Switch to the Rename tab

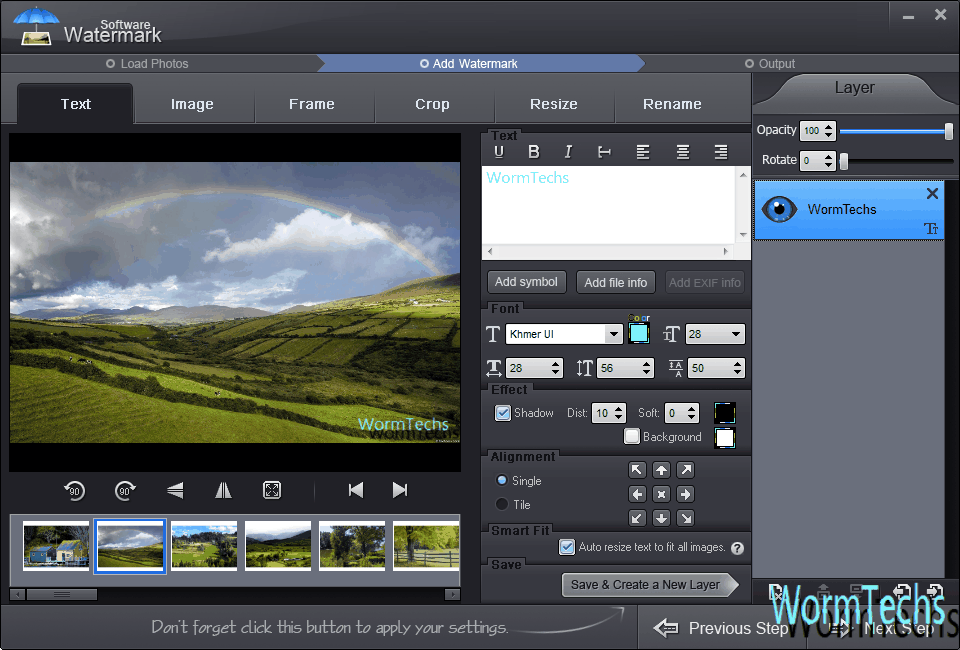point(672,104)
